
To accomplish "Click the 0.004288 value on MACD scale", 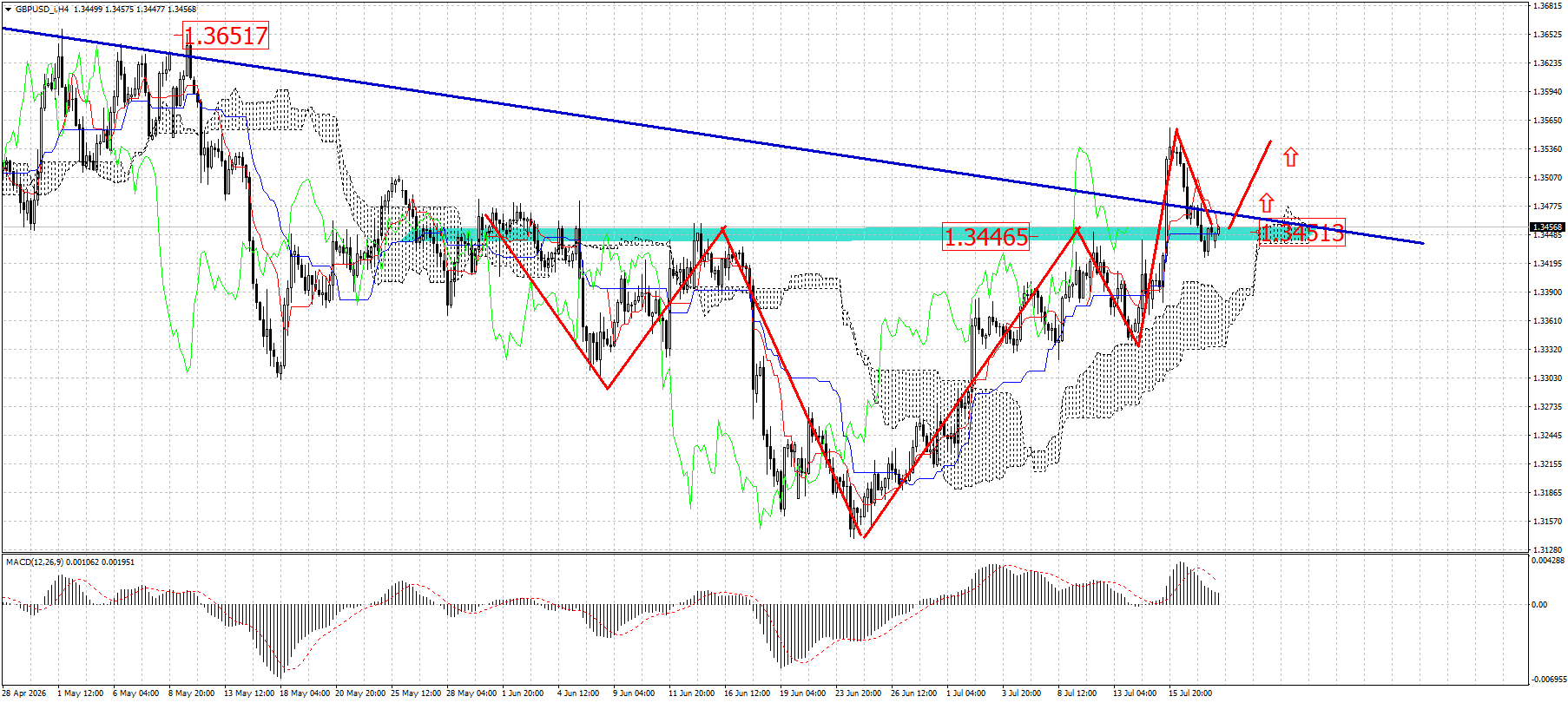I will [x=1548, y=561].
